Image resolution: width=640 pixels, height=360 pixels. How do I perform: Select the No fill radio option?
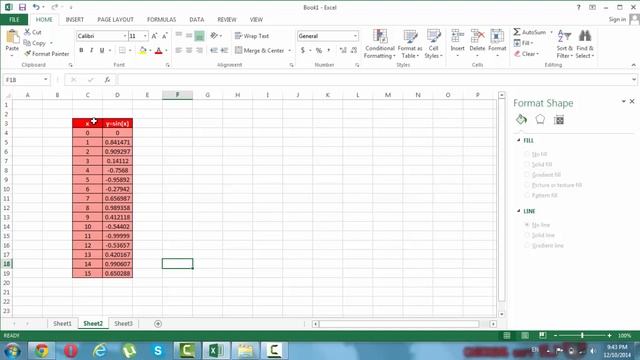pos(527,154)
